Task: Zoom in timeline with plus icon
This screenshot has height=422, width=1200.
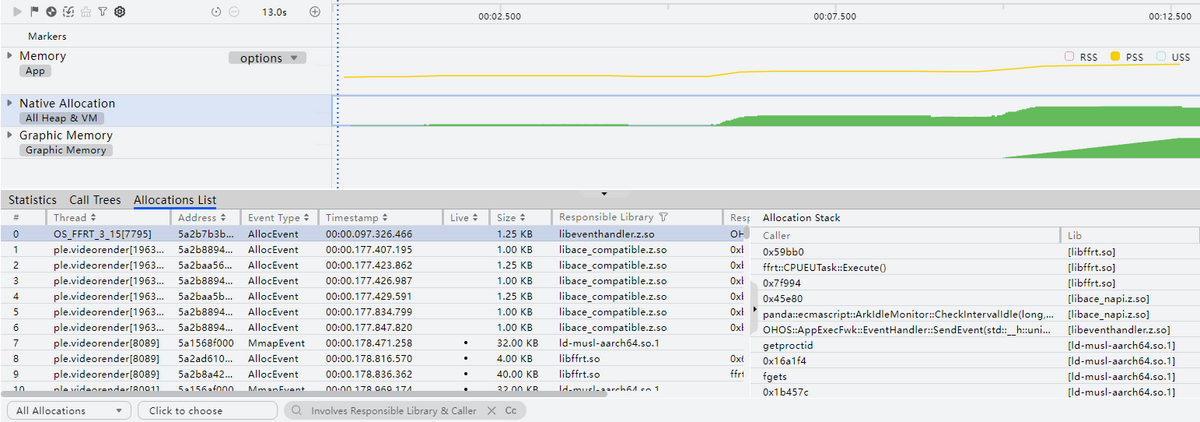Action: [315, 12]
